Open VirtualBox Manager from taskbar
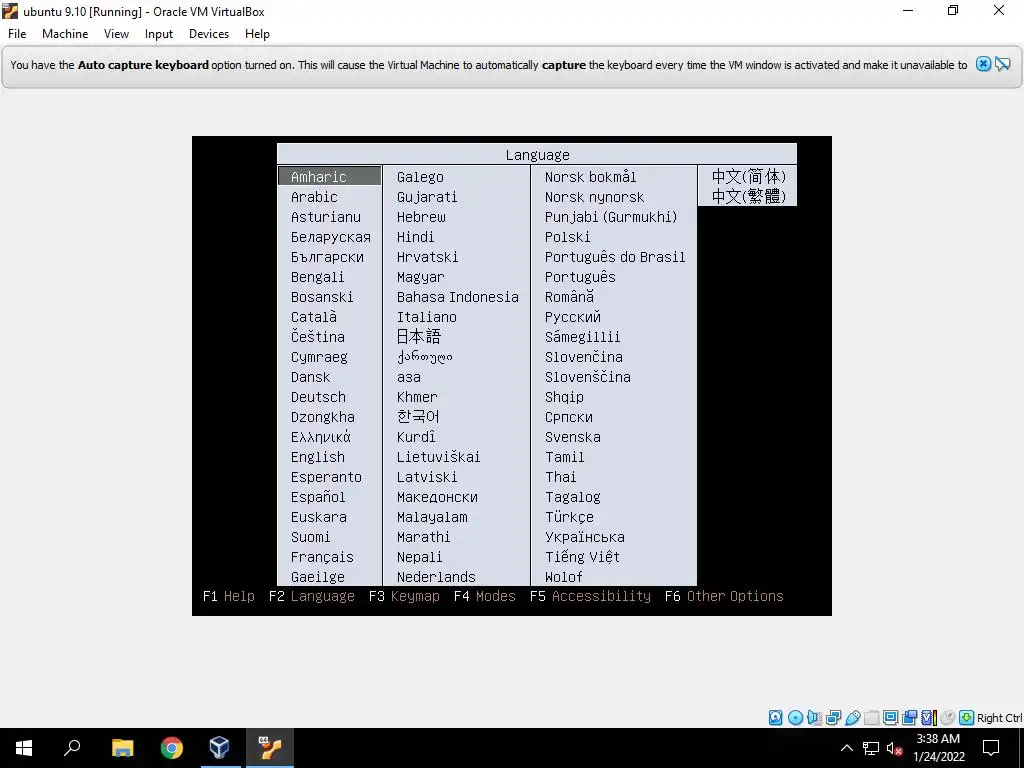1024x768 pixels. coord(219,748)
